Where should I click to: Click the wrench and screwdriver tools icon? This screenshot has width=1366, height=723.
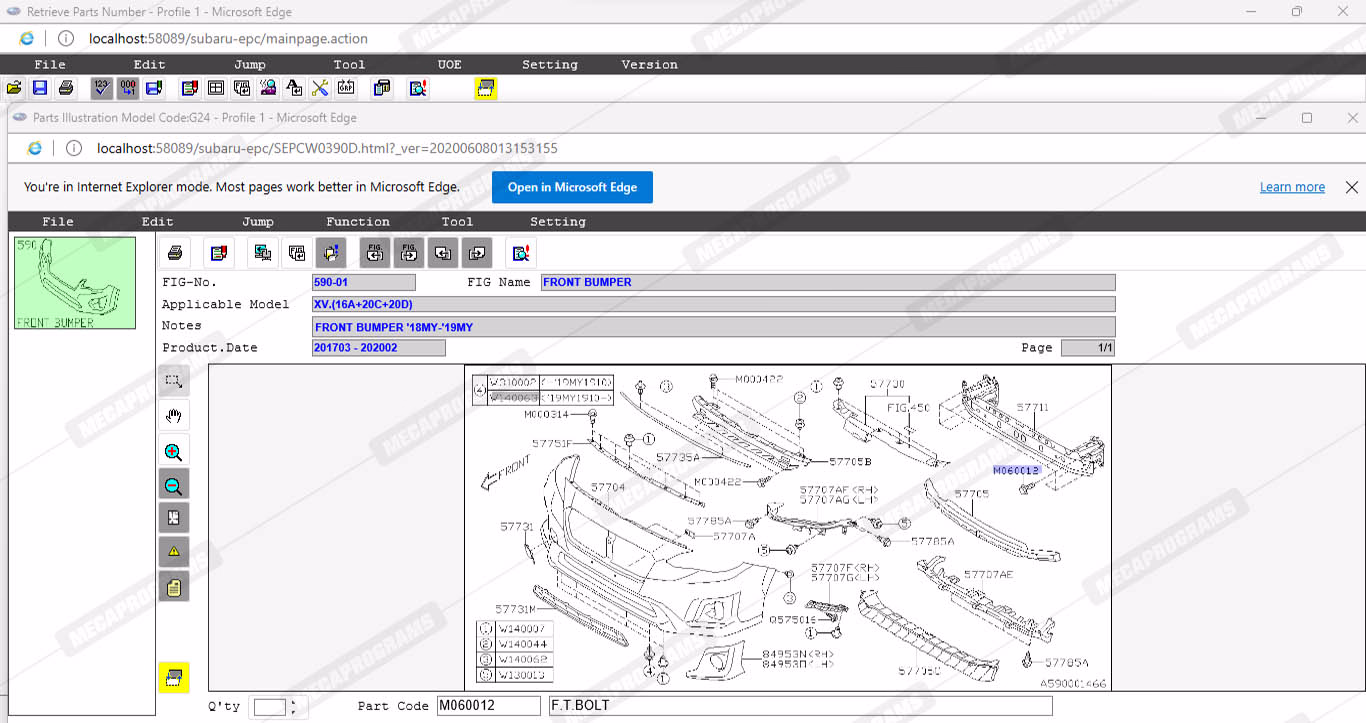[320, 88]
